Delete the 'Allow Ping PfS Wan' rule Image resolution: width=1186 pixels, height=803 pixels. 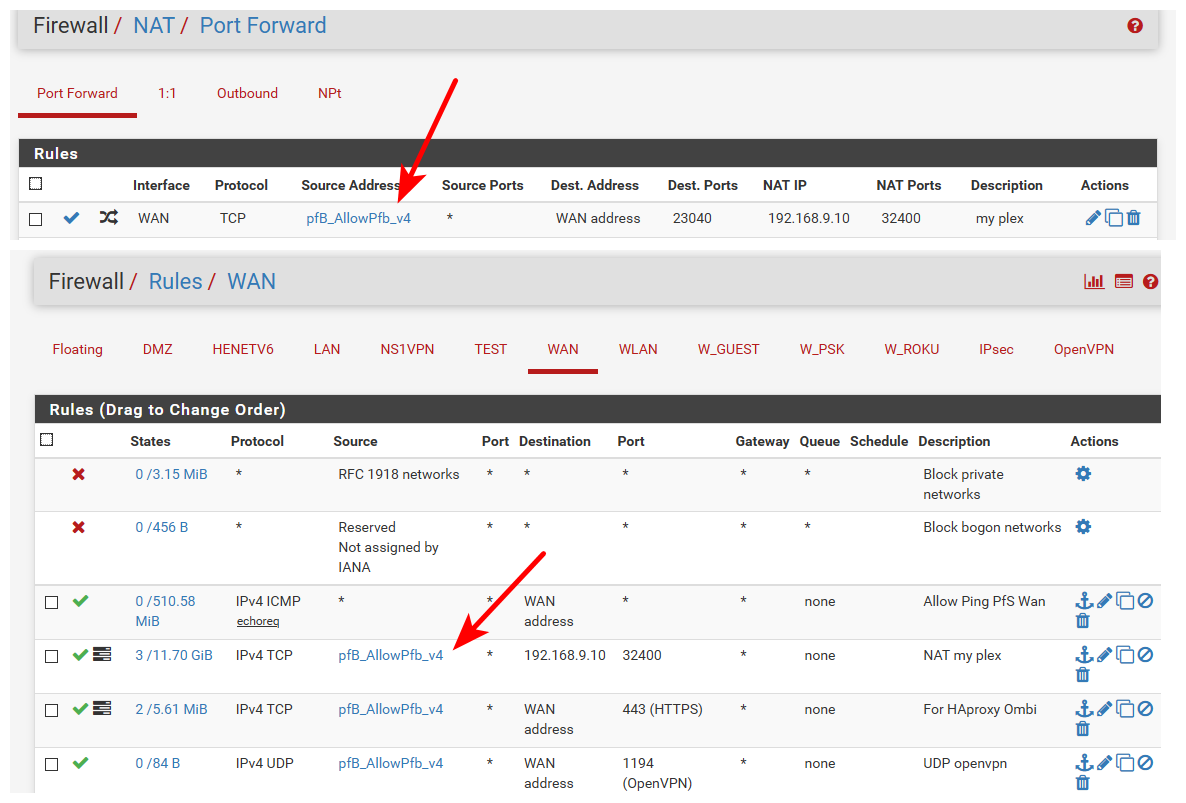point(1082,621)
